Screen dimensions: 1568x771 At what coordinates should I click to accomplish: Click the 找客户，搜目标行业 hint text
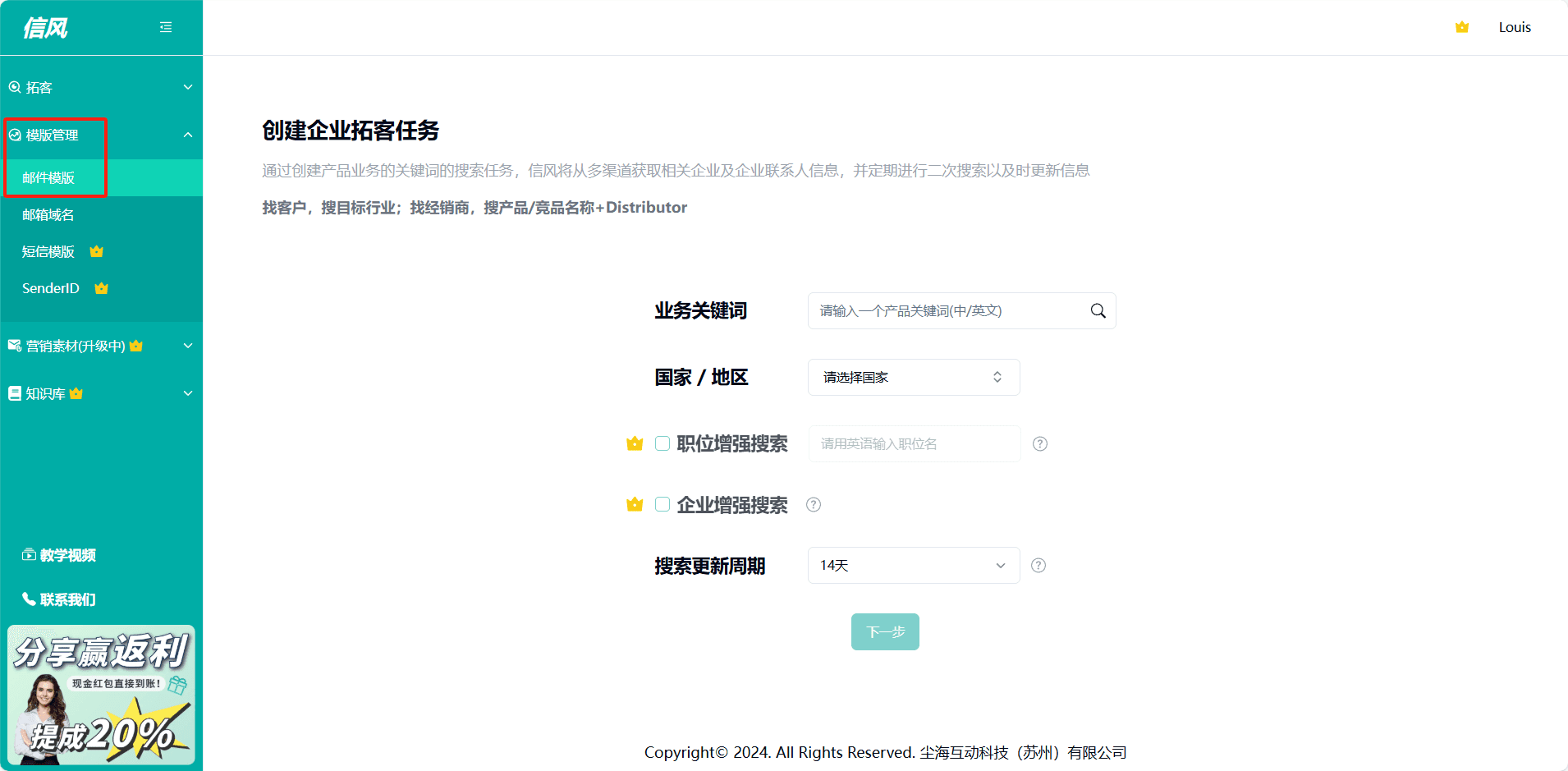[x=475, y=208]
